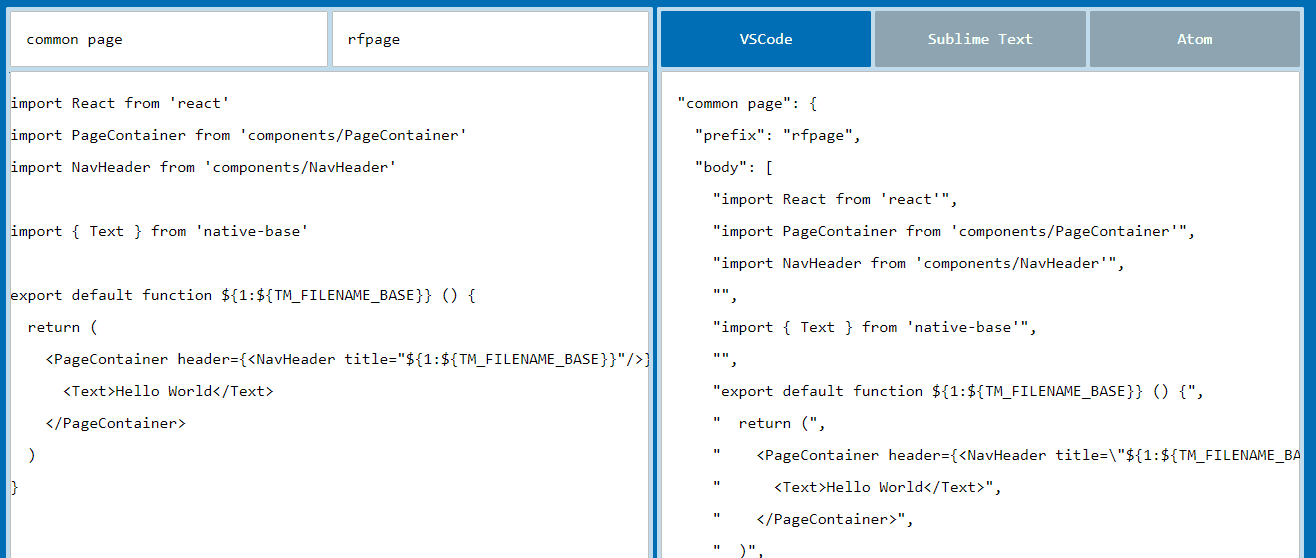Click the '<PageContainer header=' line in the left editor

point(347,359)
